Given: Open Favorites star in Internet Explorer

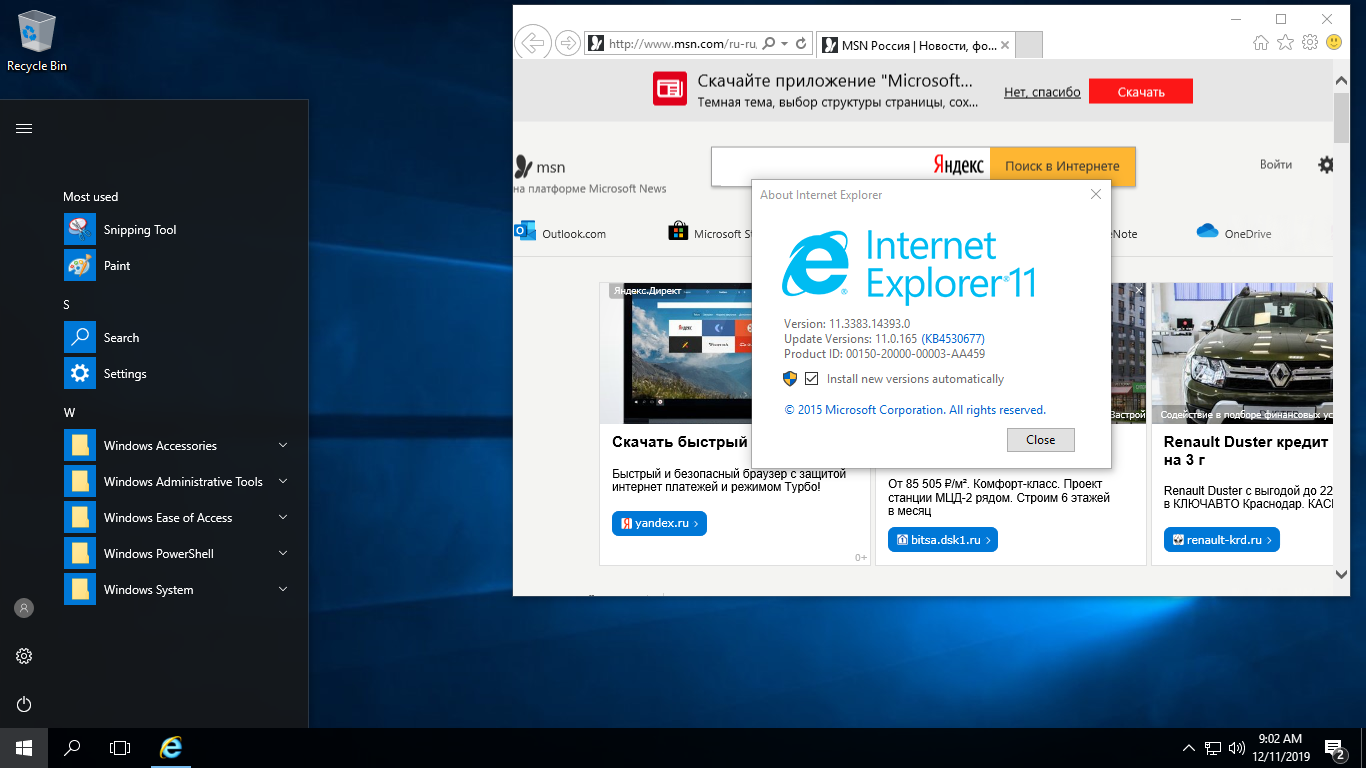Looking at the screenshot, I should click(x=1285, y=43).
